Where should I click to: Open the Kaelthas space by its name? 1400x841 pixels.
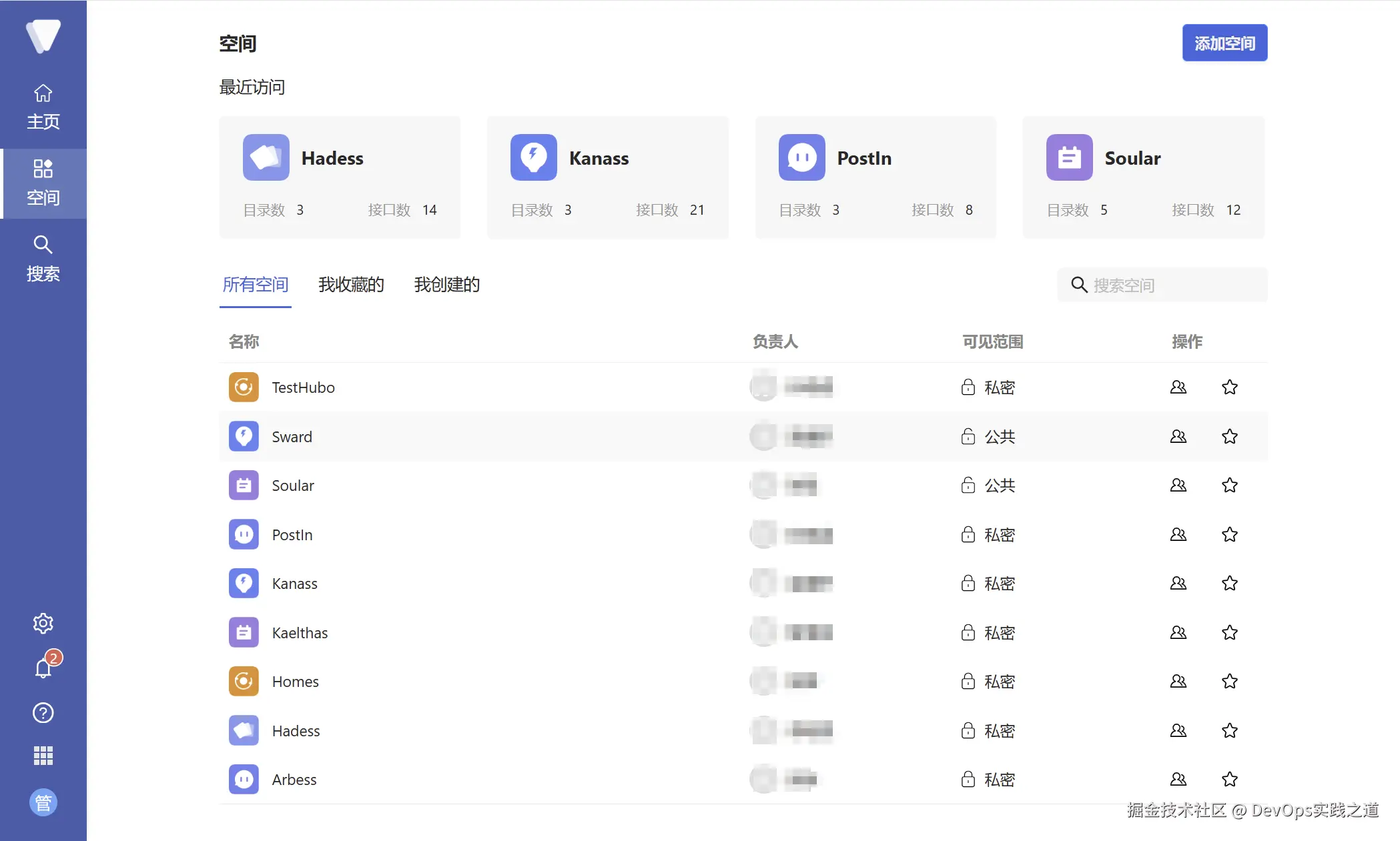pos(300,632)
